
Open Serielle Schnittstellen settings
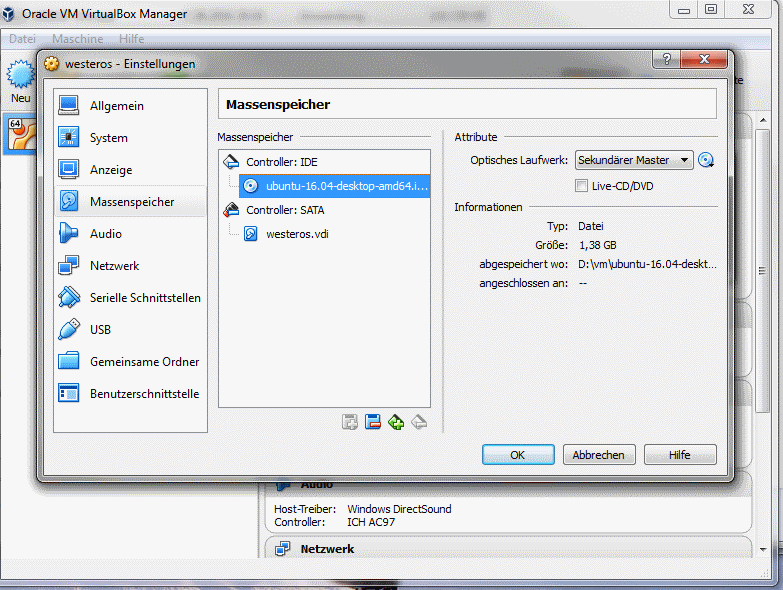tap(130, 297)
